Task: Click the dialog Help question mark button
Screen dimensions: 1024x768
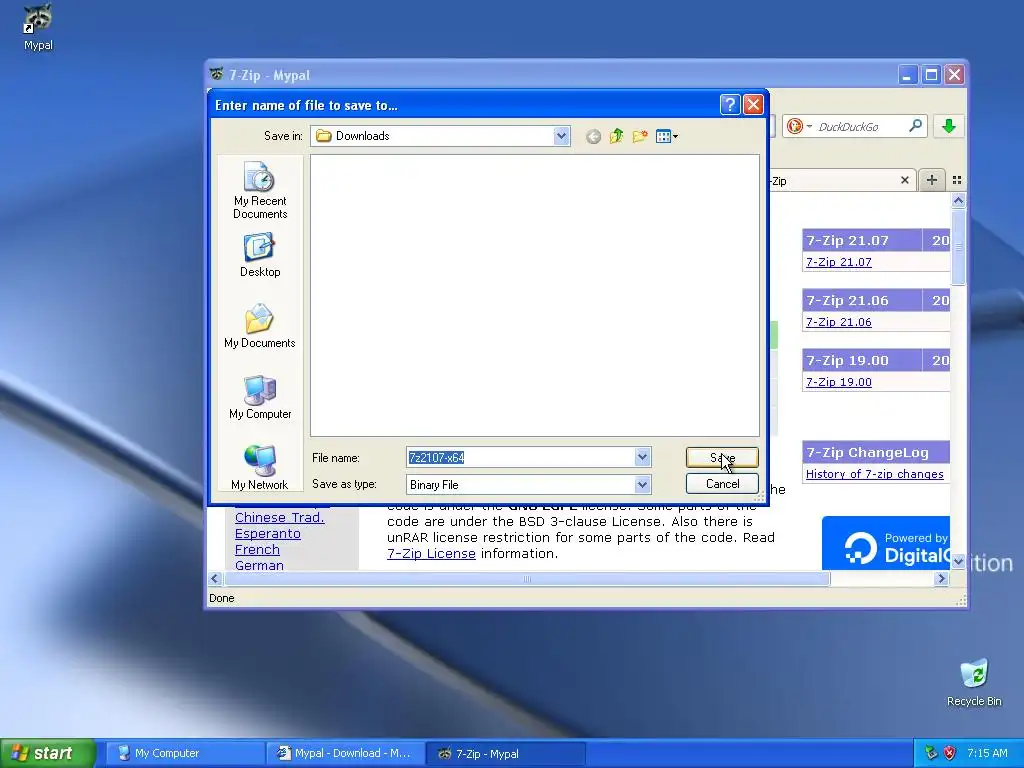Action: point(729,104)
